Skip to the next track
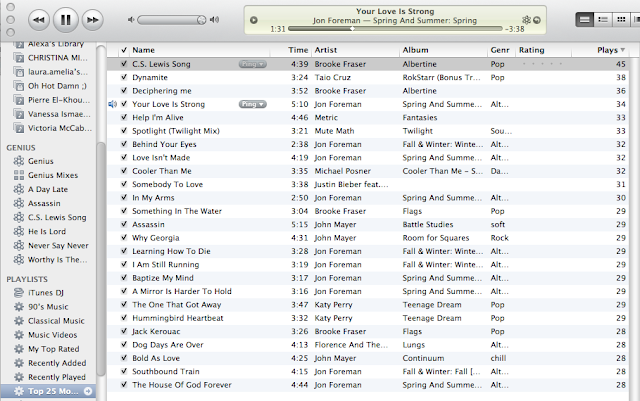 coord(93,20)
